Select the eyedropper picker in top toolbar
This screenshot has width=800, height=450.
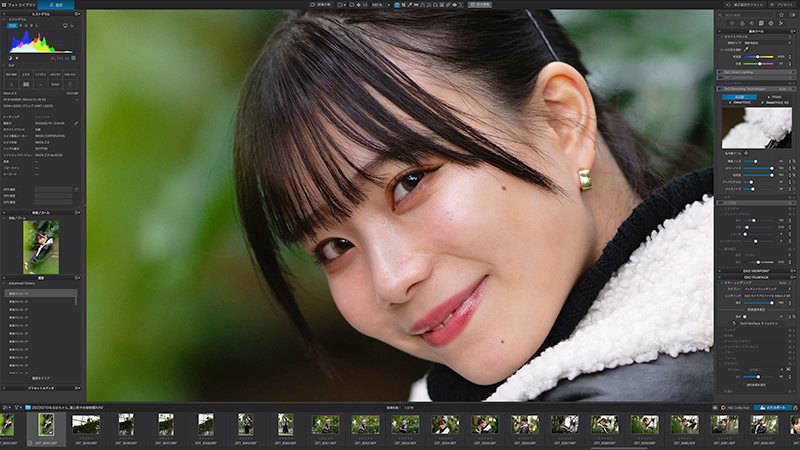(410, 5)
